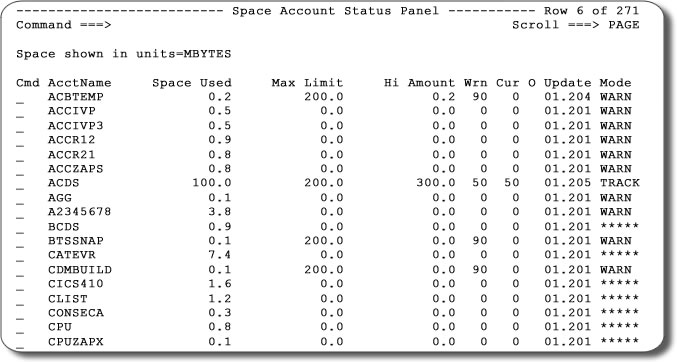The image size is (677, 362).
Task: Click the Command input field
Action: point(302,25)
